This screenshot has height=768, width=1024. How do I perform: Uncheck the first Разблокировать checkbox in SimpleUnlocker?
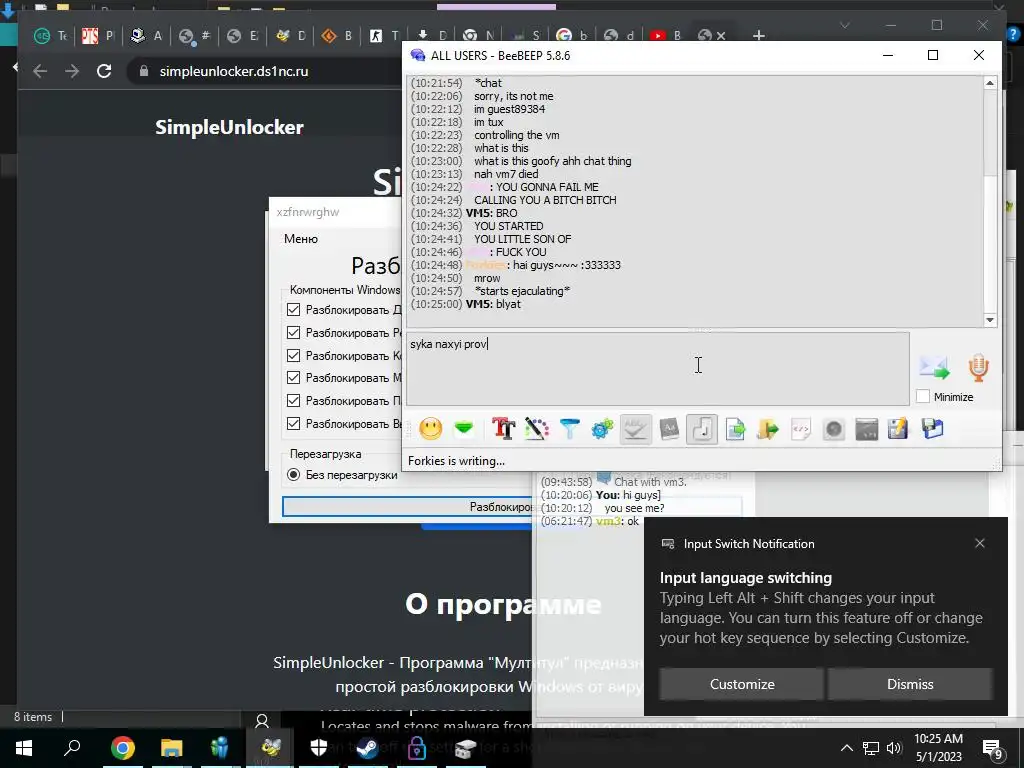[x=293, y=310]
